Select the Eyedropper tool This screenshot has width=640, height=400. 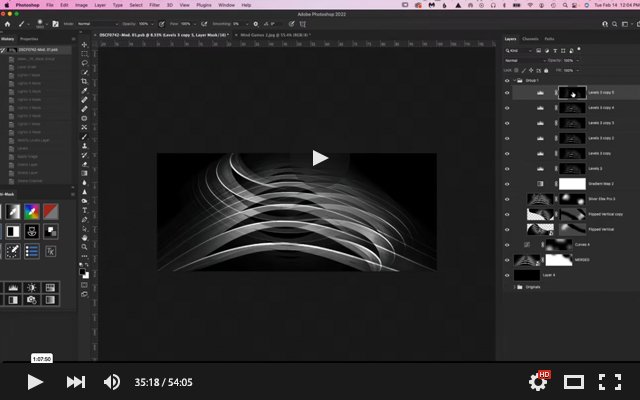pyautogui.click(x=84, y=91)
